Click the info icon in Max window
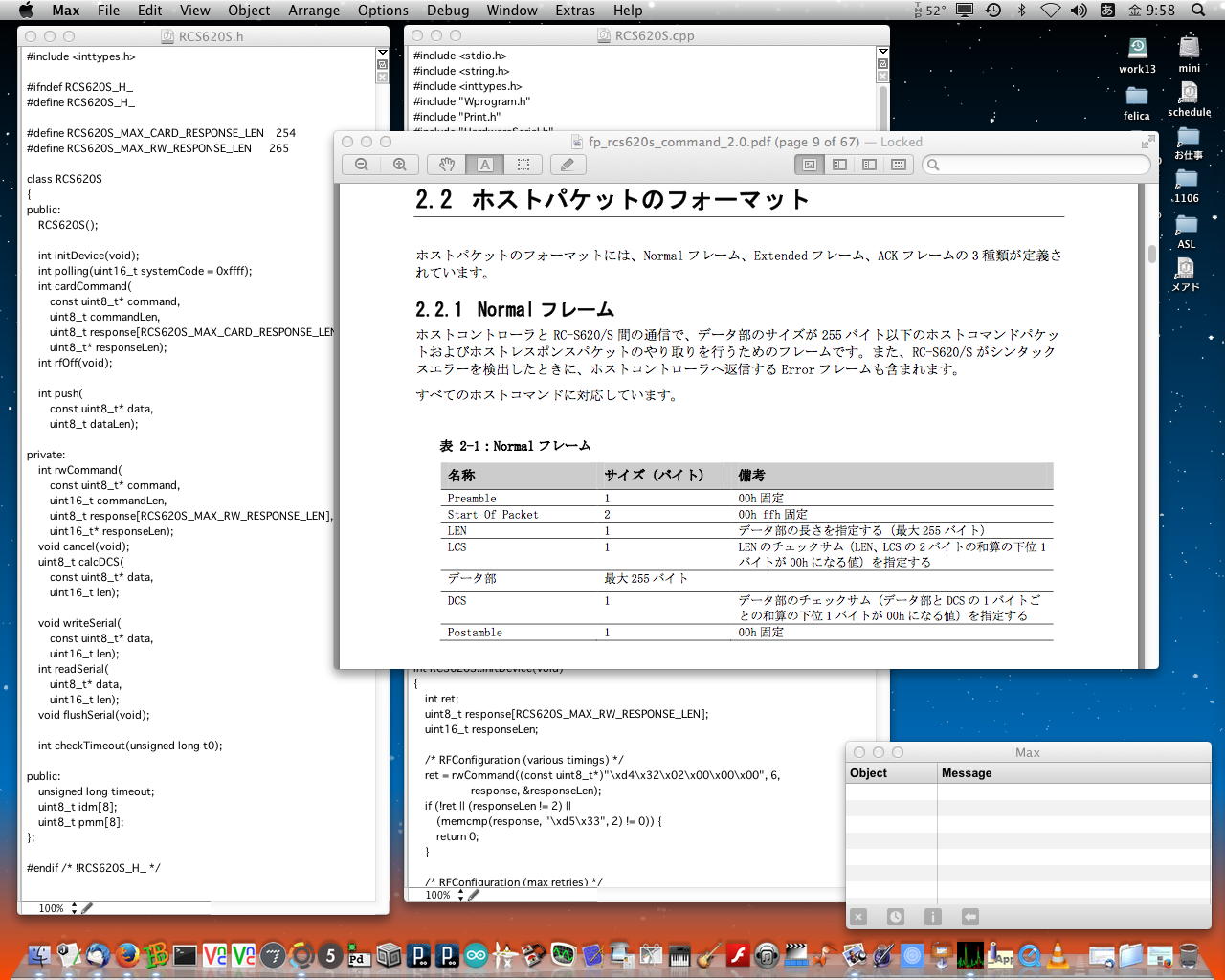The image size is (1225, 980). [932, 917]
